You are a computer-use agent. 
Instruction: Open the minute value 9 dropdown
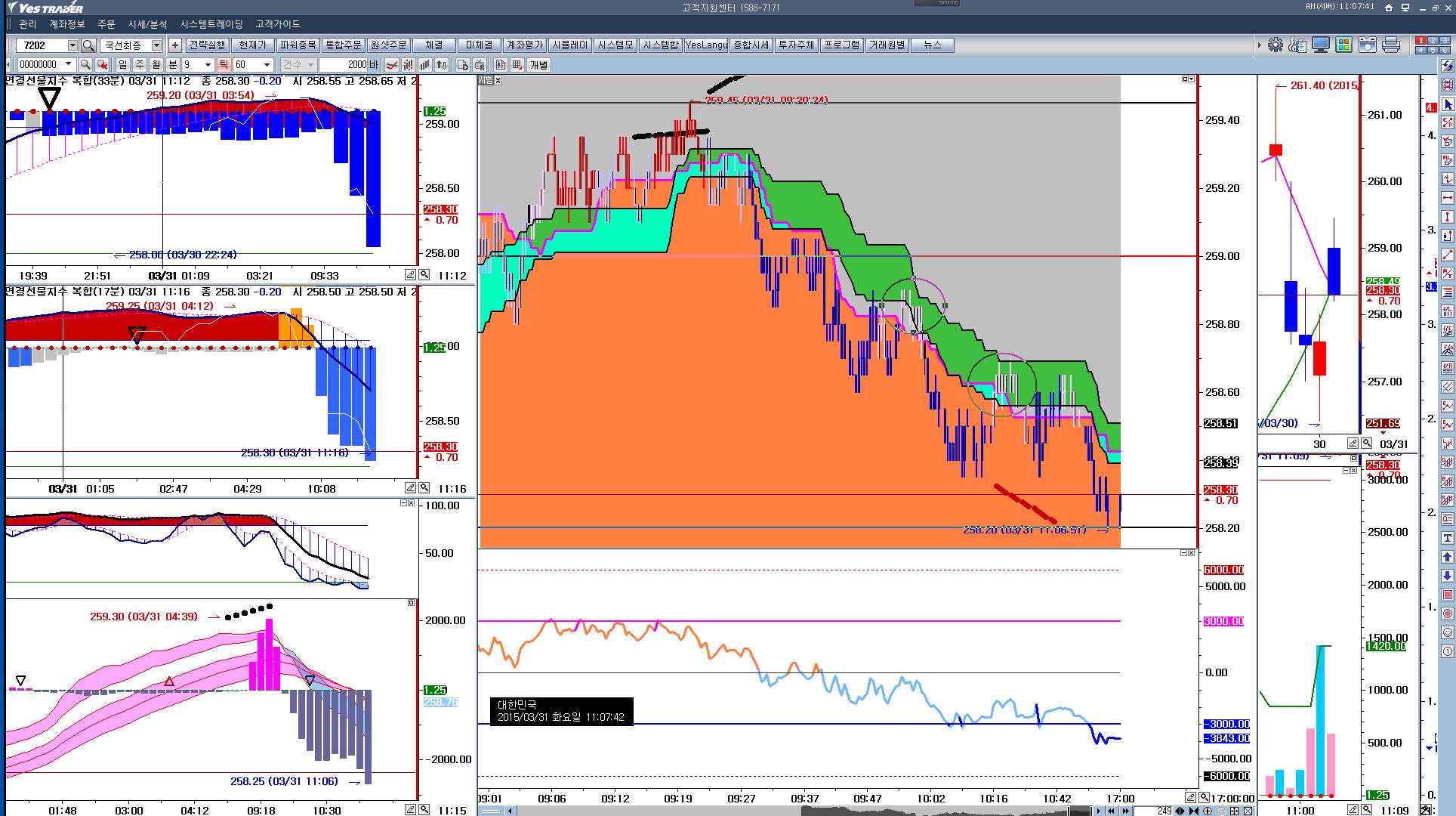(x=208, y=65)
